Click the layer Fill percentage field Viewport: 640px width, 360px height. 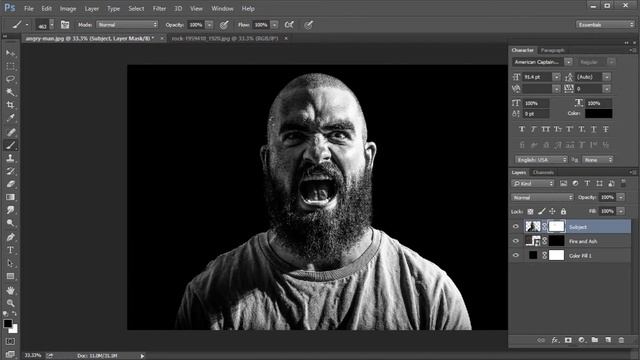pos(607,211)
